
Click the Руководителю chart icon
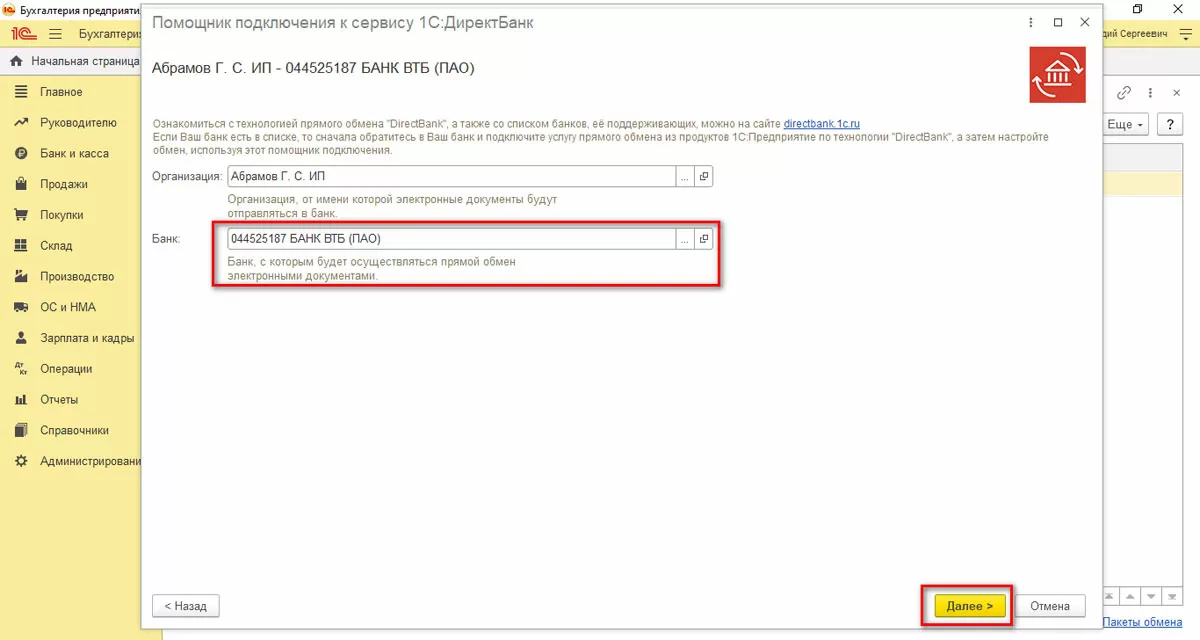(20, 123)
